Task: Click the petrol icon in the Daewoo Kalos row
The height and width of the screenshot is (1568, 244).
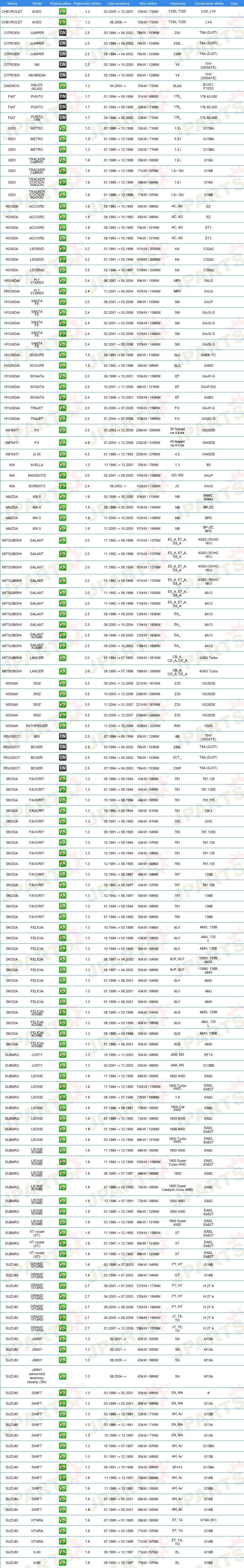Action: [x=63, y=86]
